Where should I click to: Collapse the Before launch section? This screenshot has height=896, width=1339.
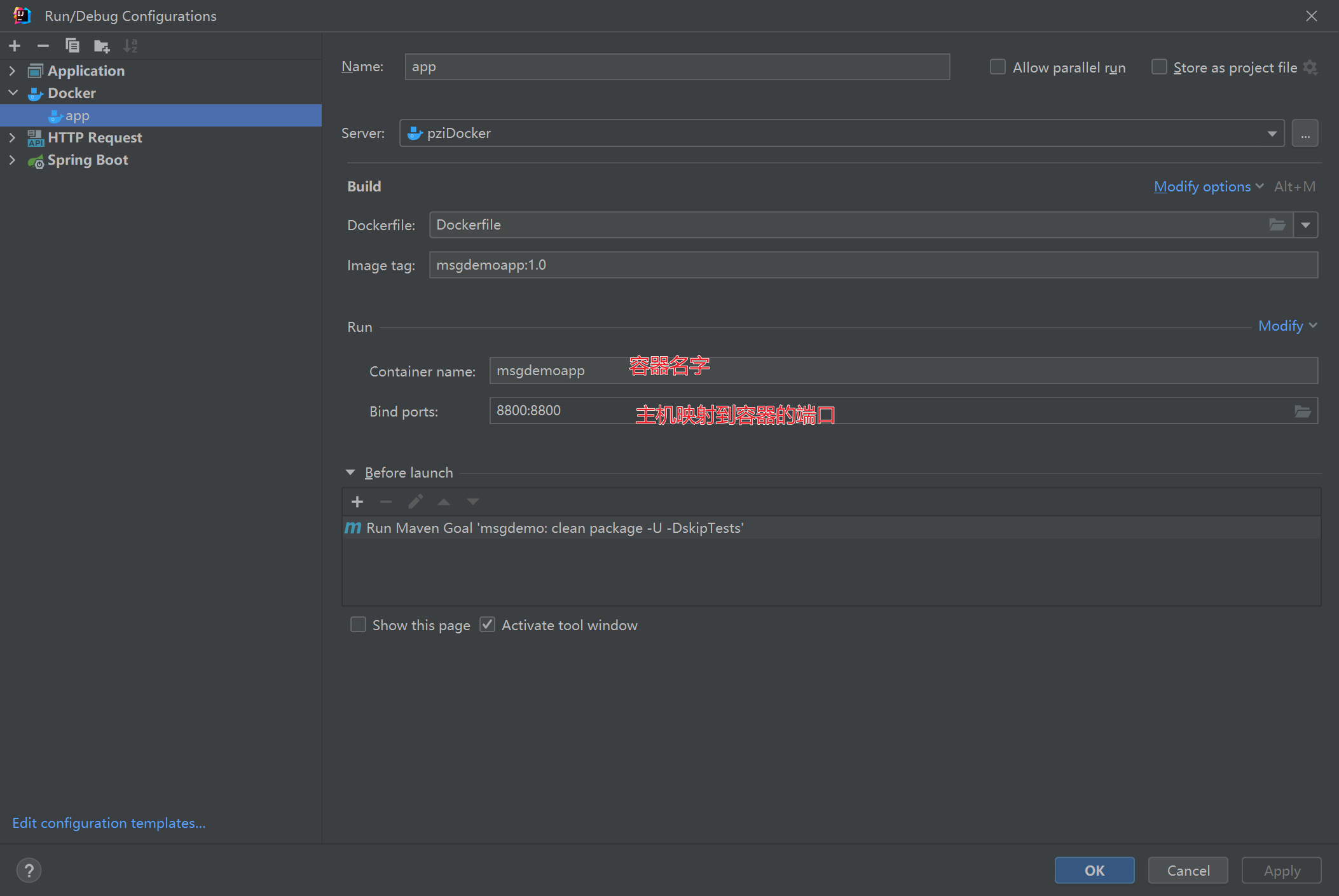pyautogui.click(x=350, y=472)
